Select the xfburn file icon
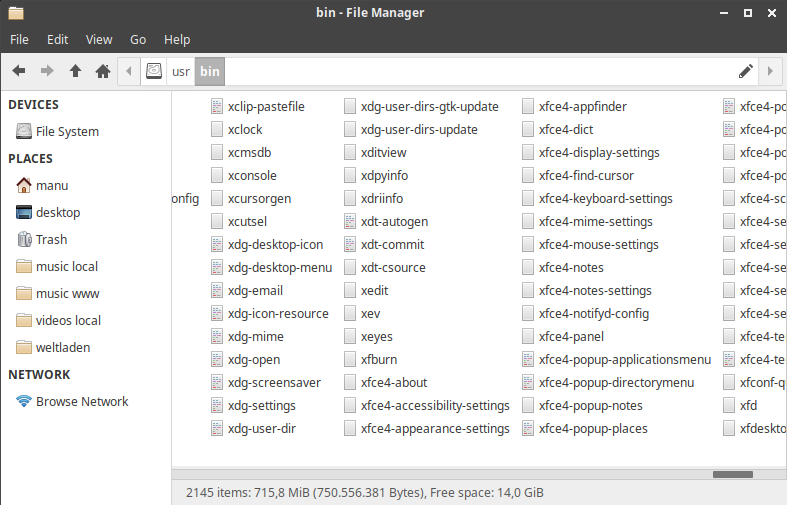787x505 pixels. pos(351,360)
